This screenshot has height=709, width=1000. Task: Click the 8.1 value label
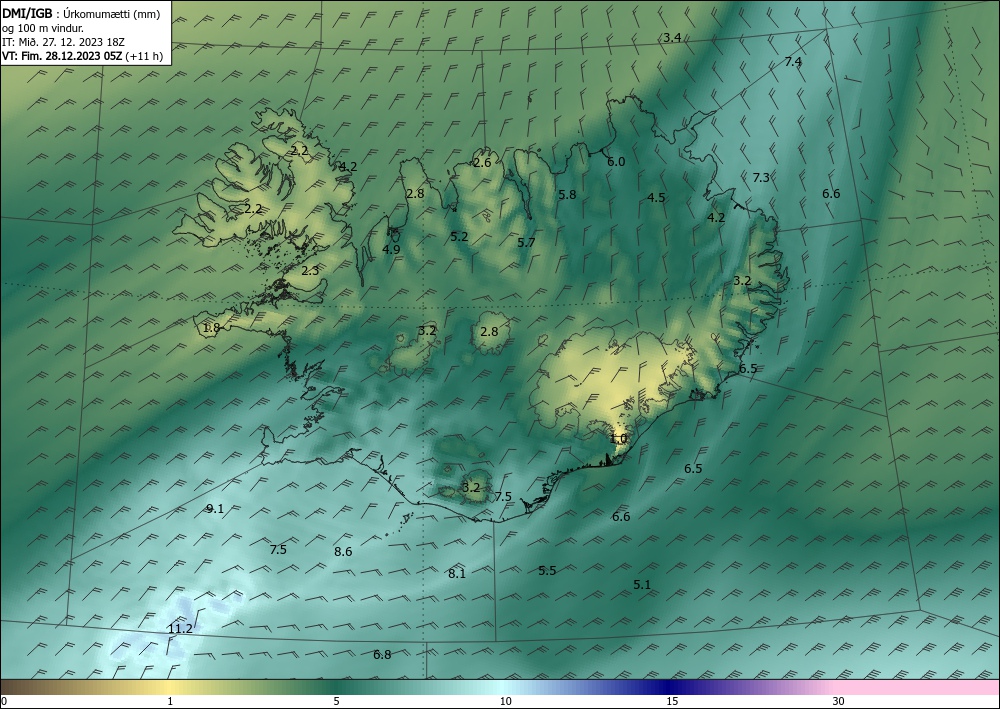[457, 573]
